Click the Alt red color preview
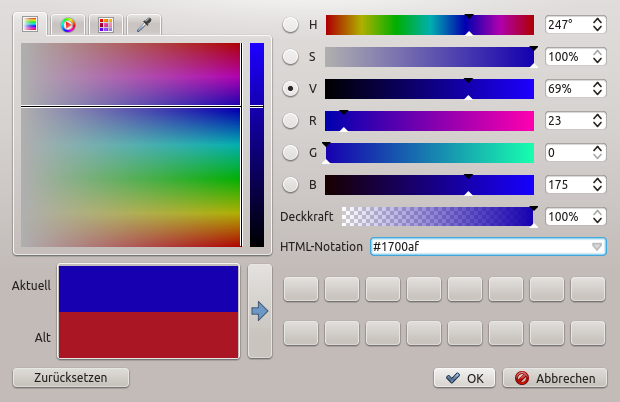Screen dimensions: 620x402 click(x=149, y=334)
